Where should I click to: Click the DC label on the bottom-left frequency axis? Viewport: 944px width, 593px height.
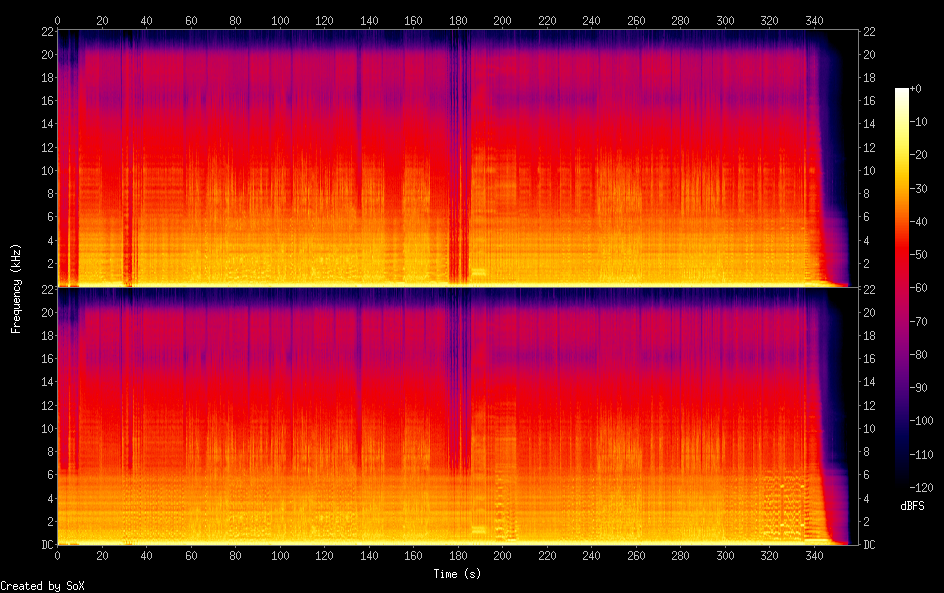pyautogui.click(x=46, y=544)
